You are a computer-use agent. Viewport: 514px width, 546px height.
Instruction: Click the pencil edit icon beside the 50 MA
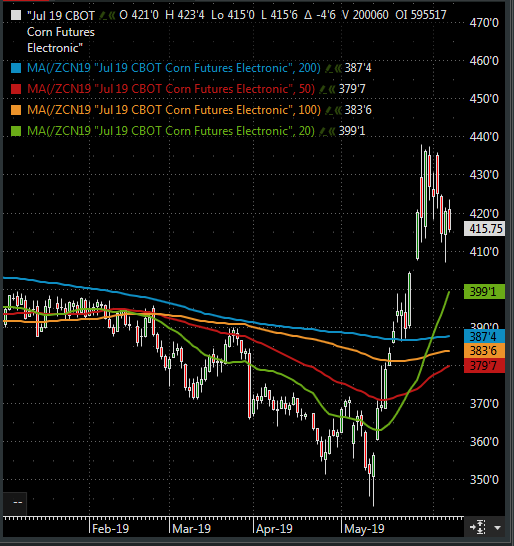tap(322, 89)
